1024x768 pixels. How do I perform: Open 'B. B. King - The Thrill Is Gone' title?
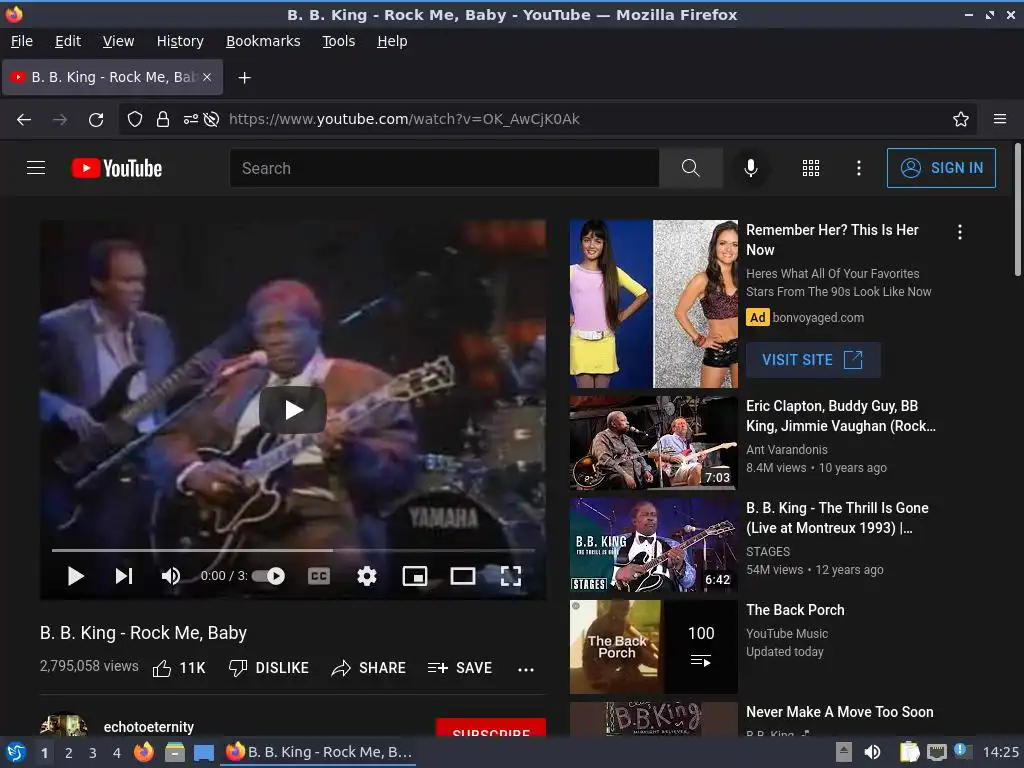pos(837,518)
